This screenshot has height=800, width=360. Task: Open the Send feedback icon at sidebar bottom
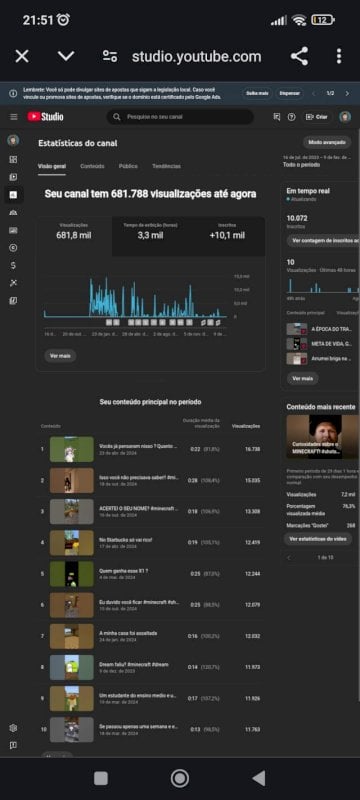coord(13,745)
